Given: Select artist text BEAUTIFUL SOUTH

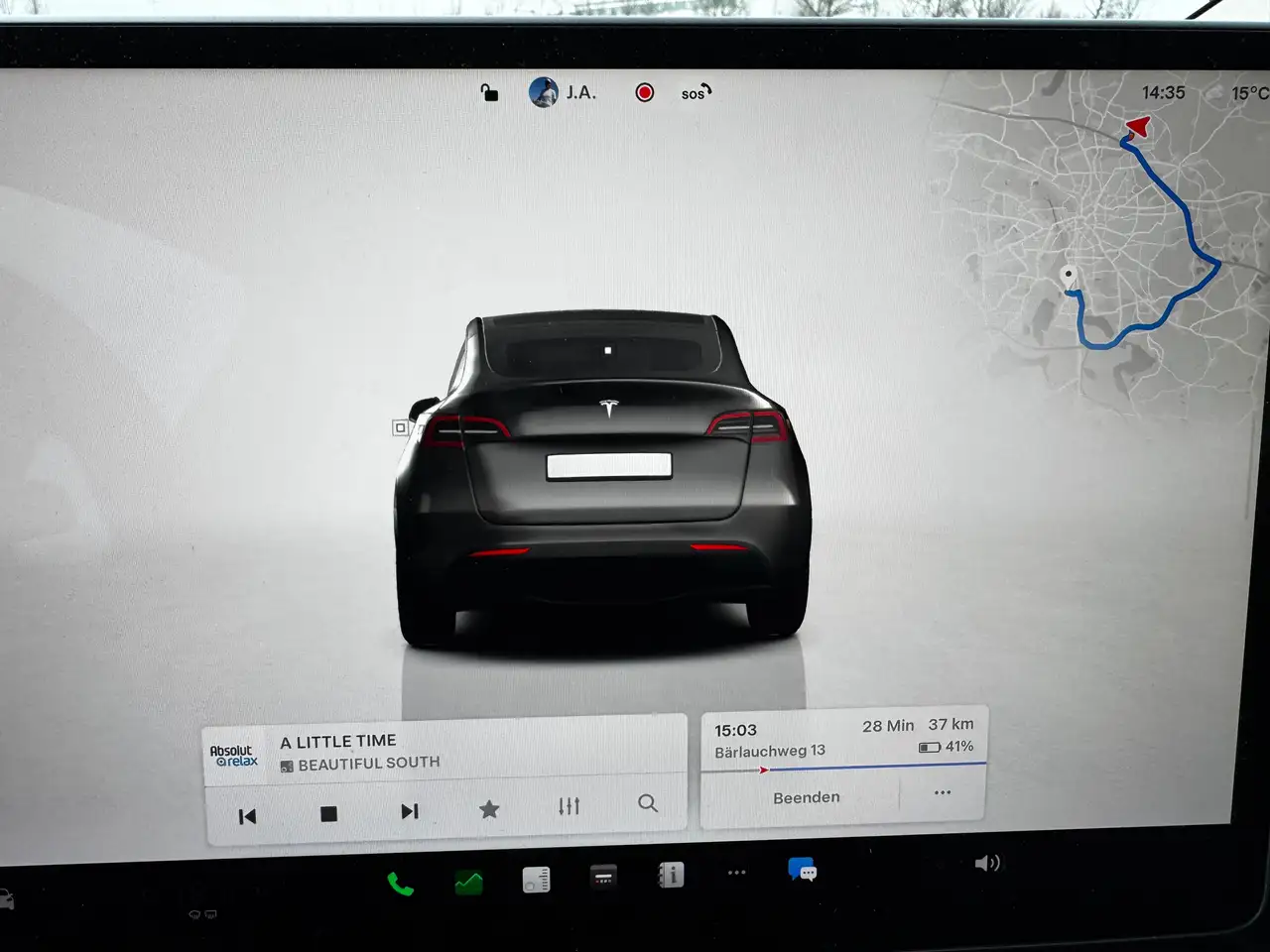Looking at the screenshot, I should [369, 763].
